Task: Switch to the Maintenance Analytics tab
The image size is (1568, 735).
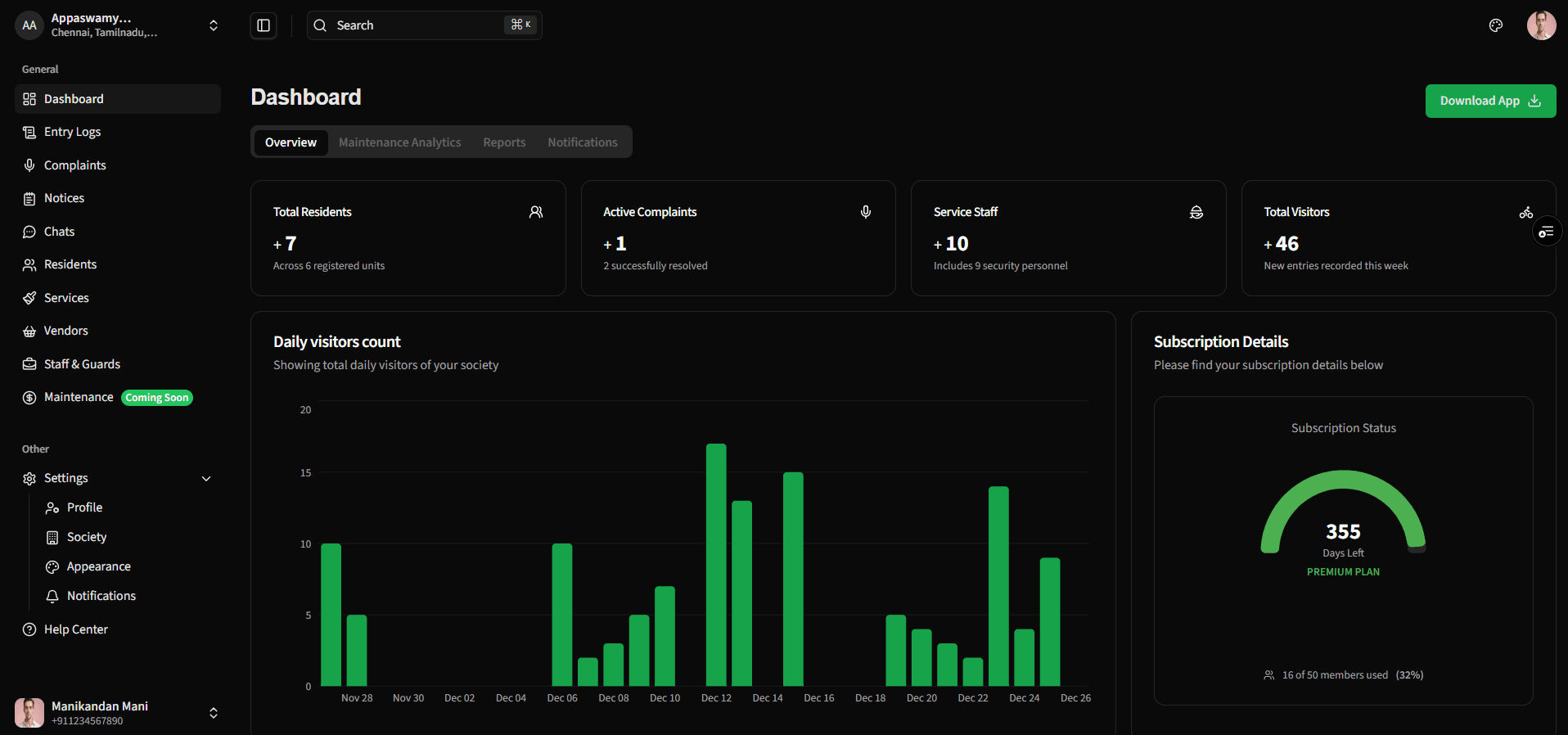Action: 399,142
